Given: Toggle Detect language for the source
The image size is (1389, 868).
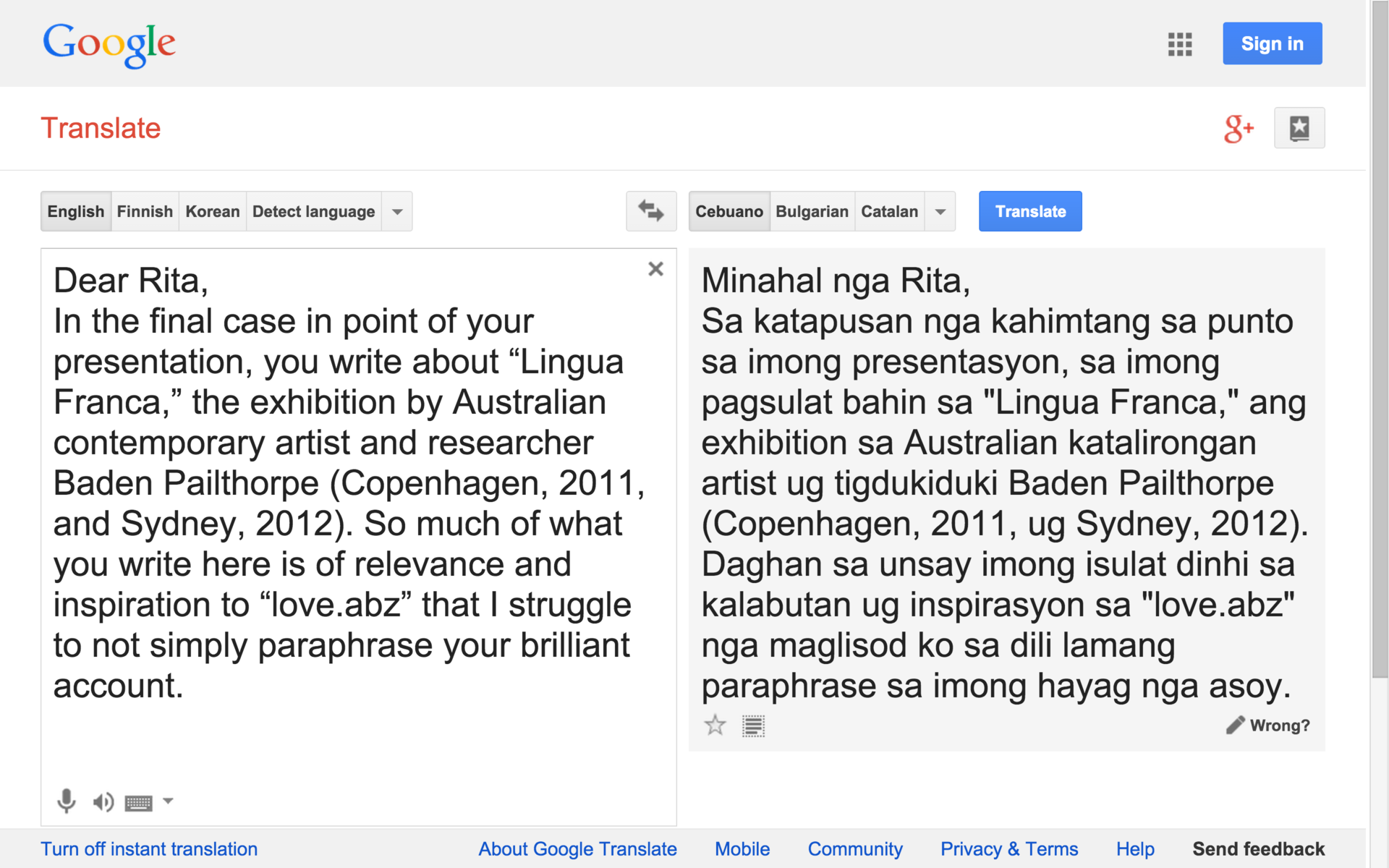Looking at the screenshot, I should click(313, 212).
